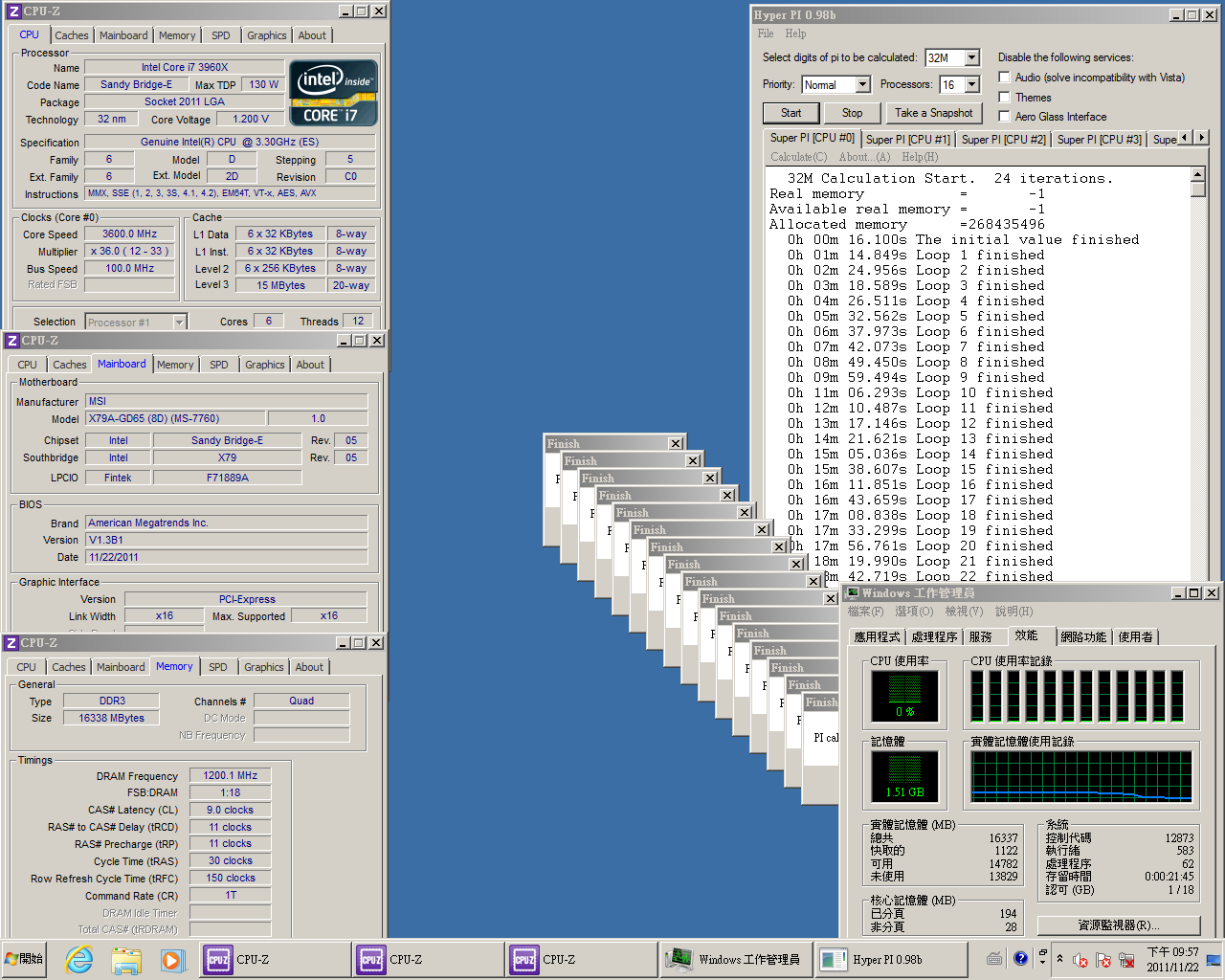Open Caches tab in CPU-Z processor window

click(x=71, y=35)
